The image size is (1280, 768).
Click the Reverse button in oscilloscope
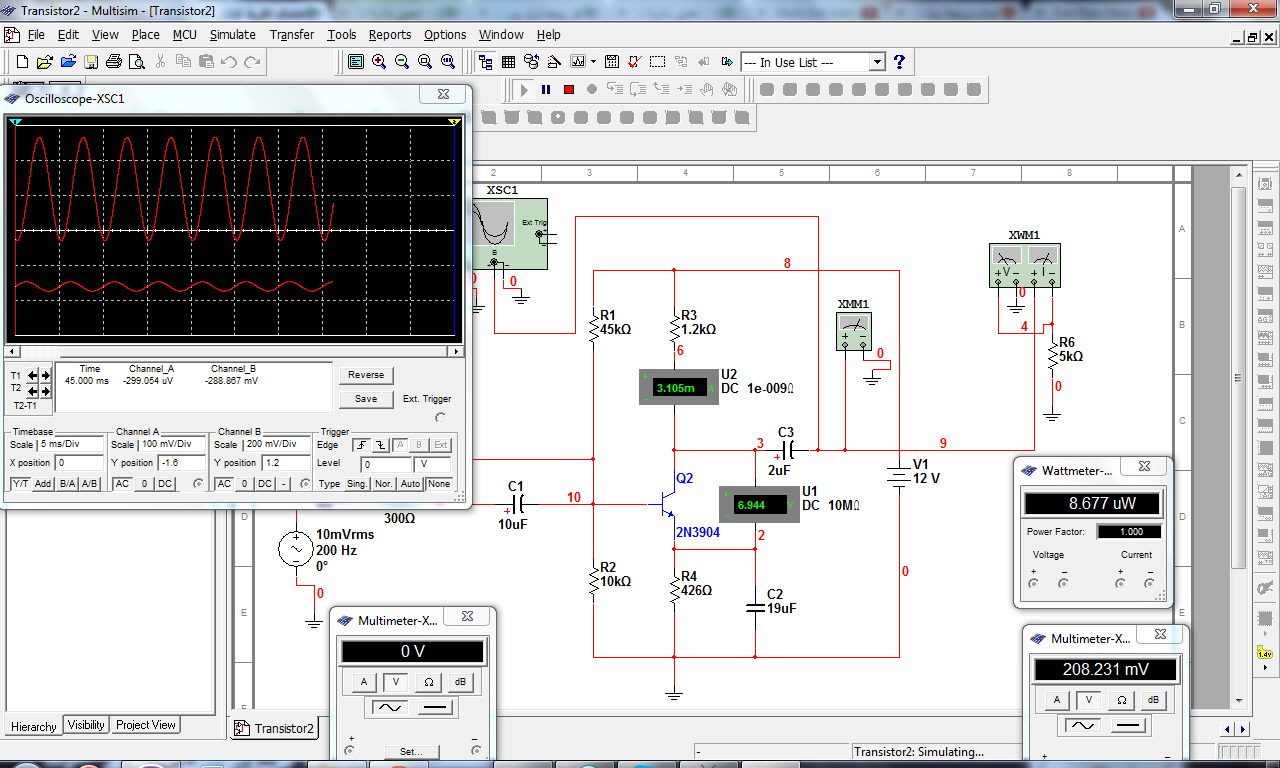[x=366, y=375]
